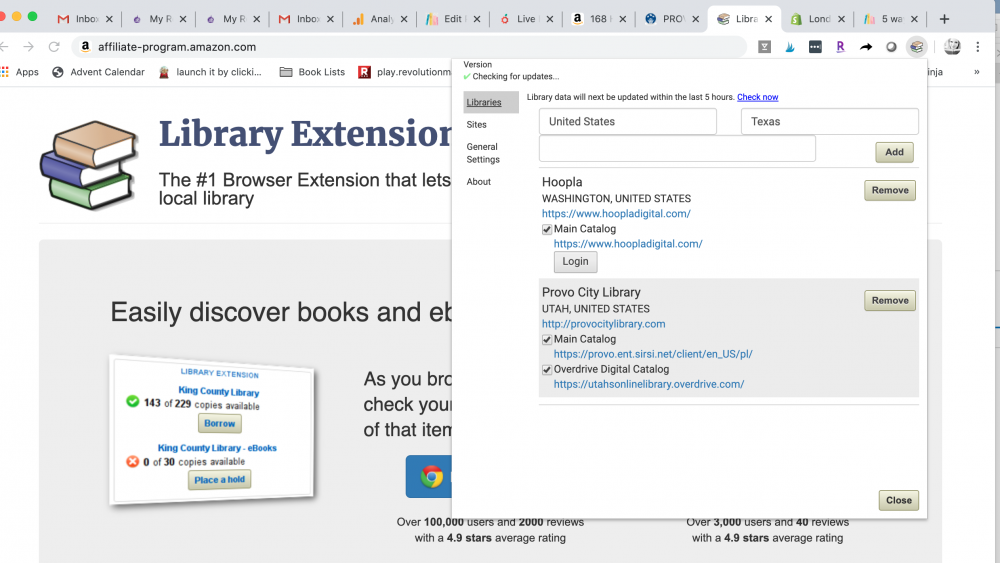
Task: Click the address bar URL field
Action: point(408,47)
